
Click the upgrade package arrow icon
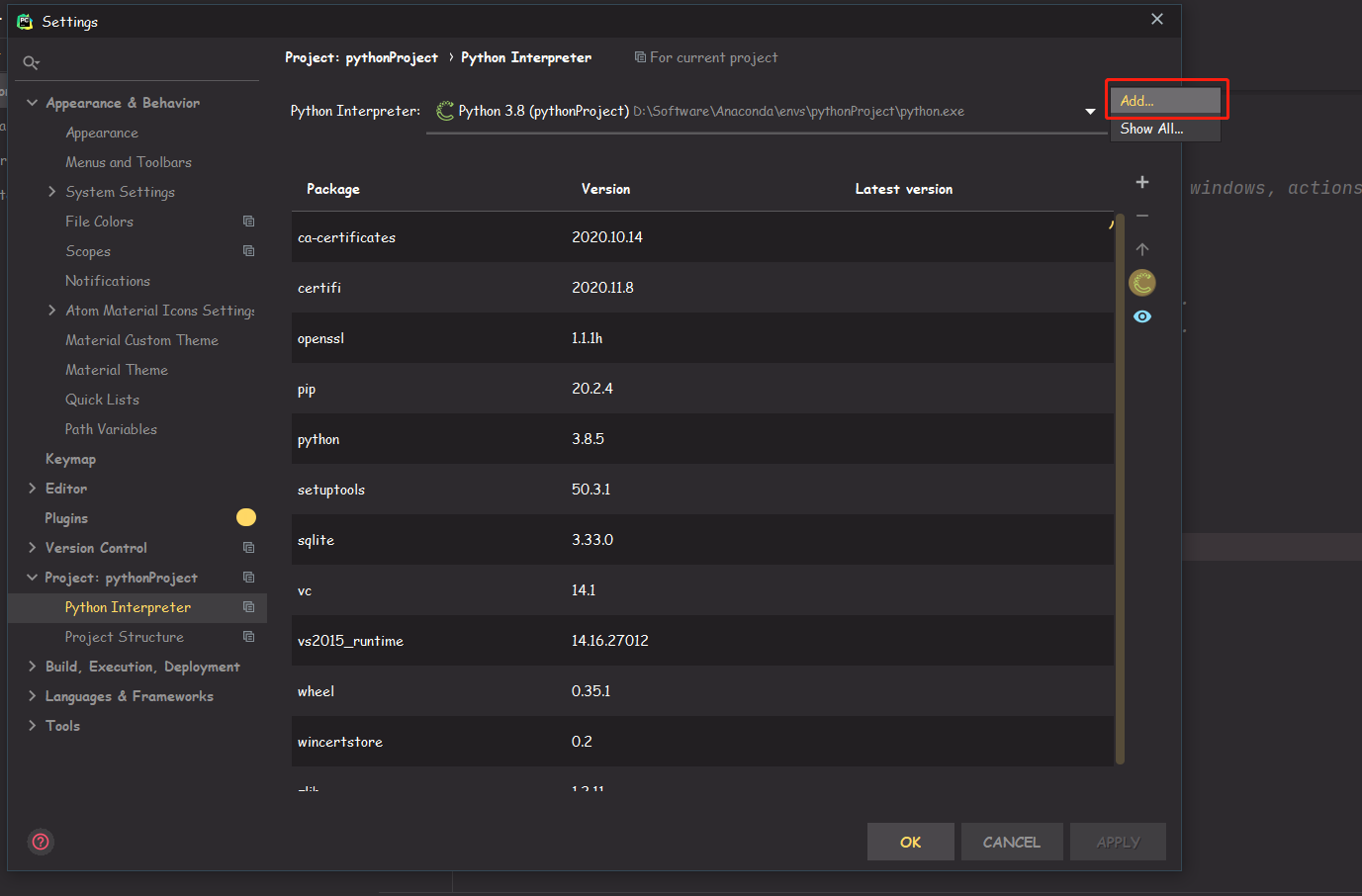pos(1142,249)
